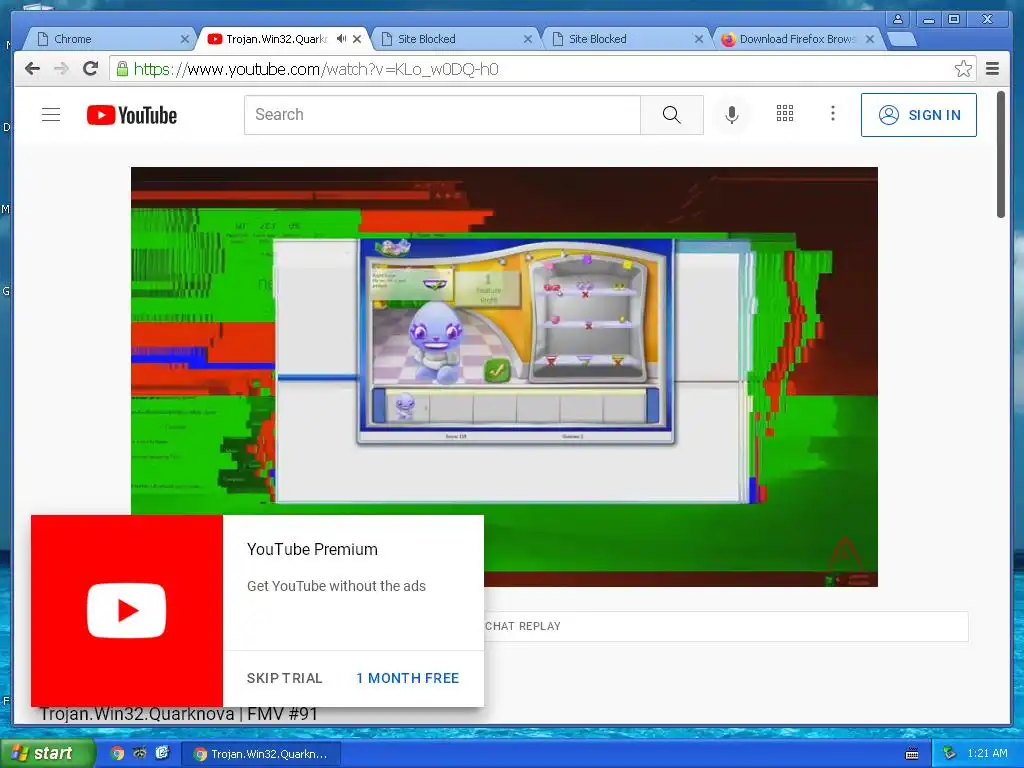Viewport: 1024px width, 768px height.
Task: Open the YouTube apps grid
Action: coord(785,114)
